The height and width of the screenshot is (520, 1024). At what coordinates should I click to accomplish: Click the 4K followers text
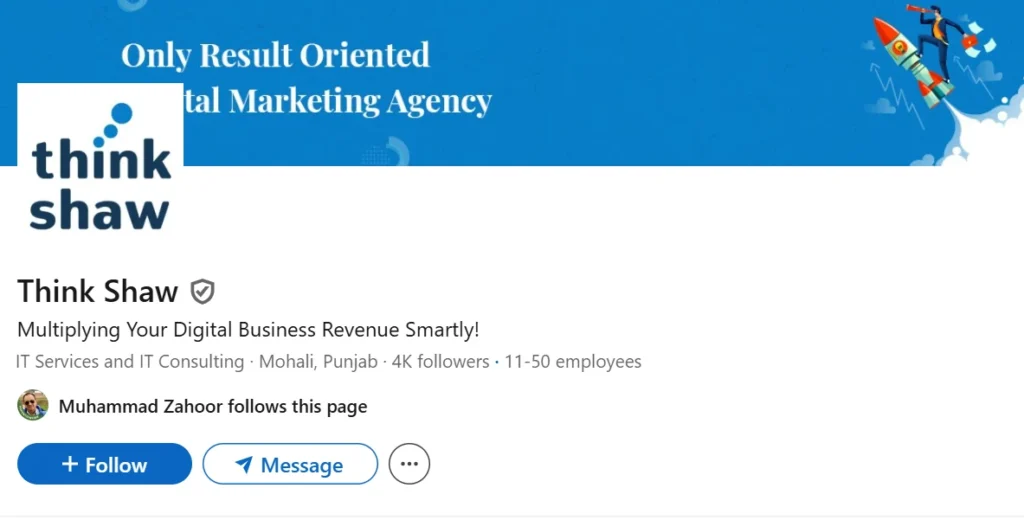coord(440,361)
